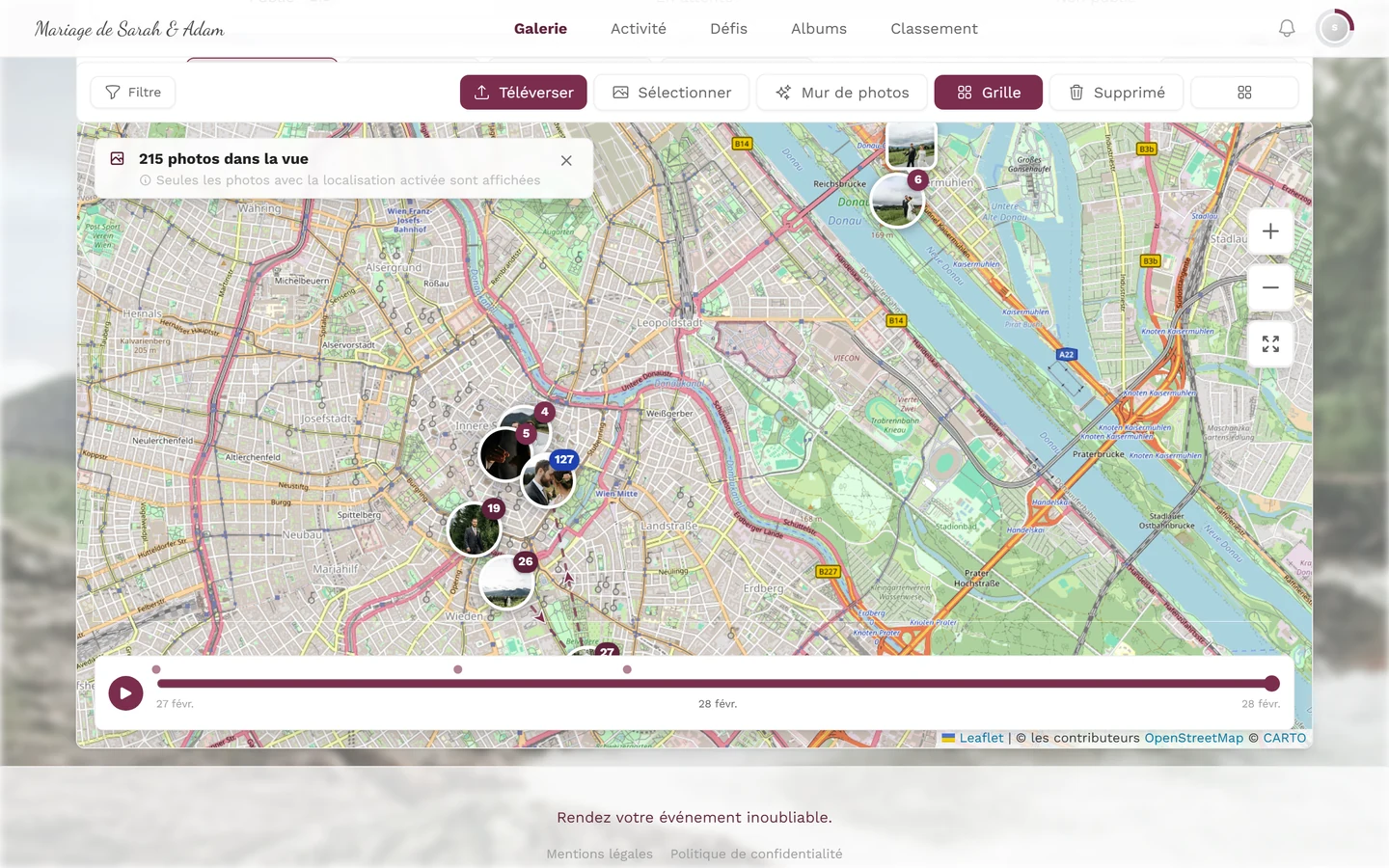This screenshot has height=868, width=1389.
Task: Close the 215 photos info banner
Action: pos(566,161)
